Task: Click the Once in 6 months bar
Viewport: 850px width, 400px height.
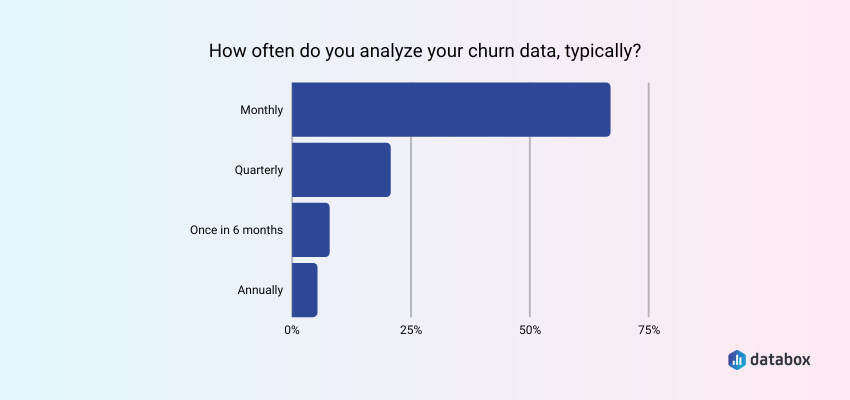Action: pos(310,230)
